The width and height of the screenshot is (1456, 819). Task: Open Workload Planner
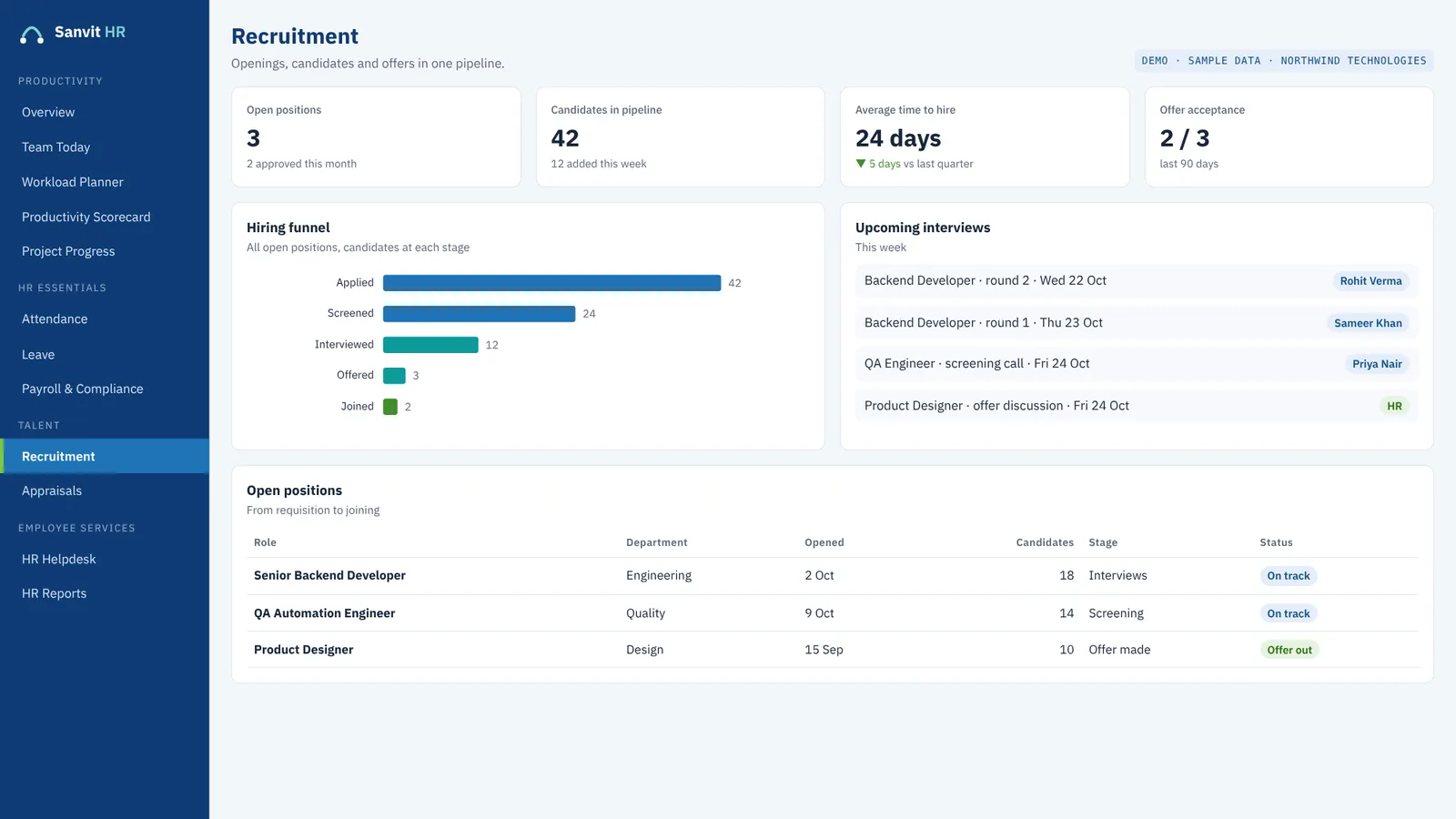pyautogui.click(x=72, y=182)
